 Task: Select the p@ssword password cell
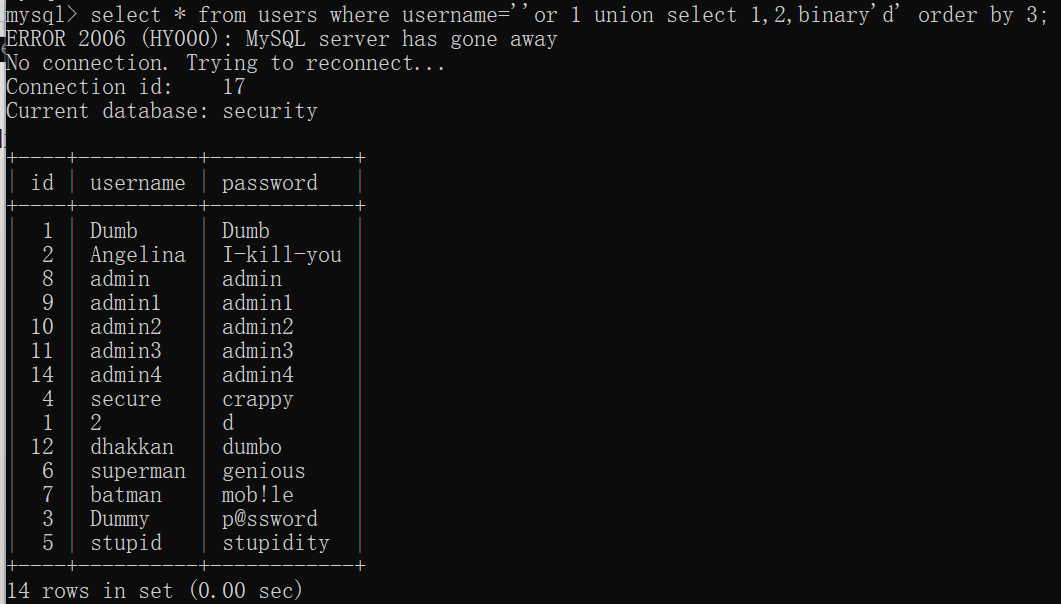pyautogui.click(x=269, y=519)
